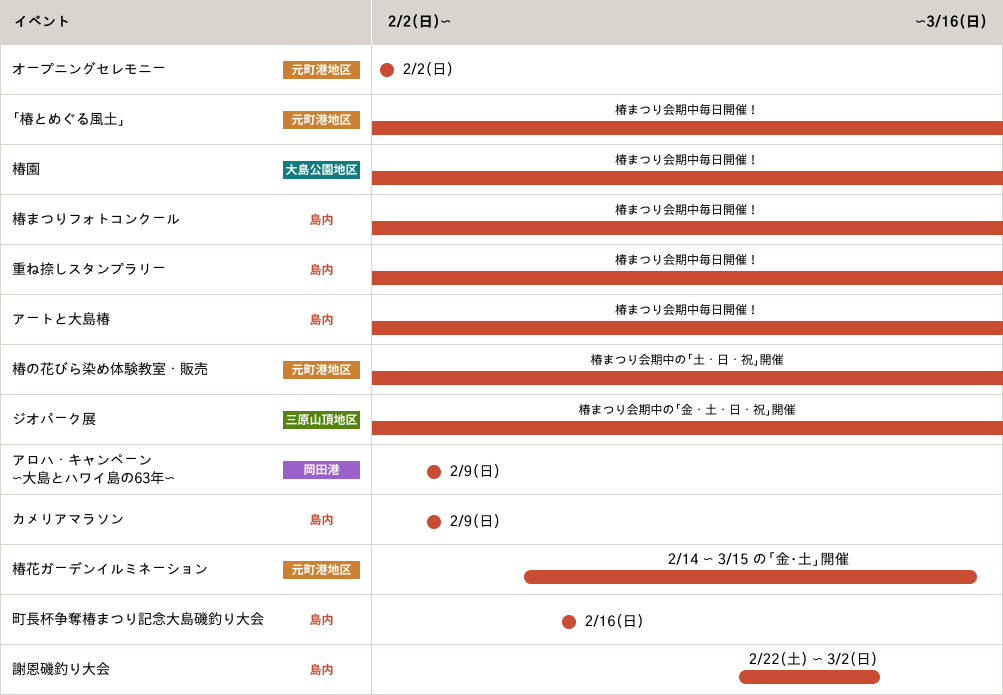
Task: Click 島内 label in フォトコンクール row
Action: (x=321, y=219)
